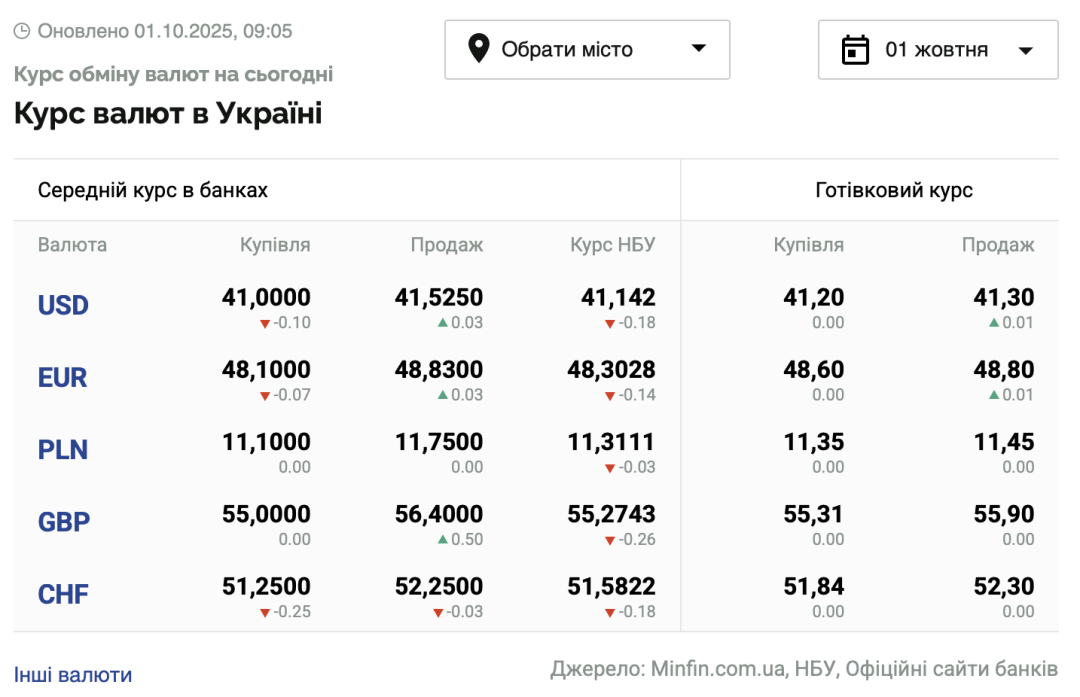
Task: Open the "Інші валюти" link
Action: coord(73,675)
